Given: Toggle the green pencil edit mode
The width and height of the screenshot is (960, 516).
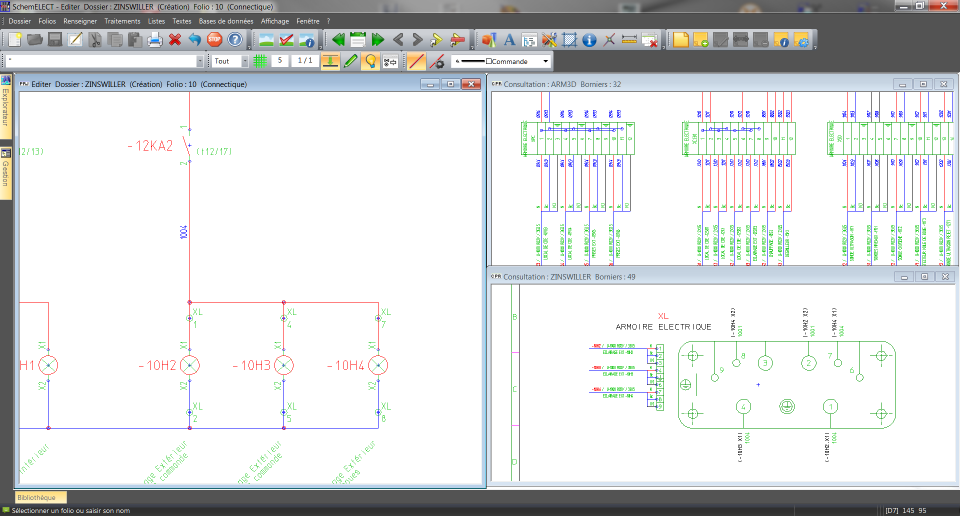Looking at the screenshot, I should (350, 61).
